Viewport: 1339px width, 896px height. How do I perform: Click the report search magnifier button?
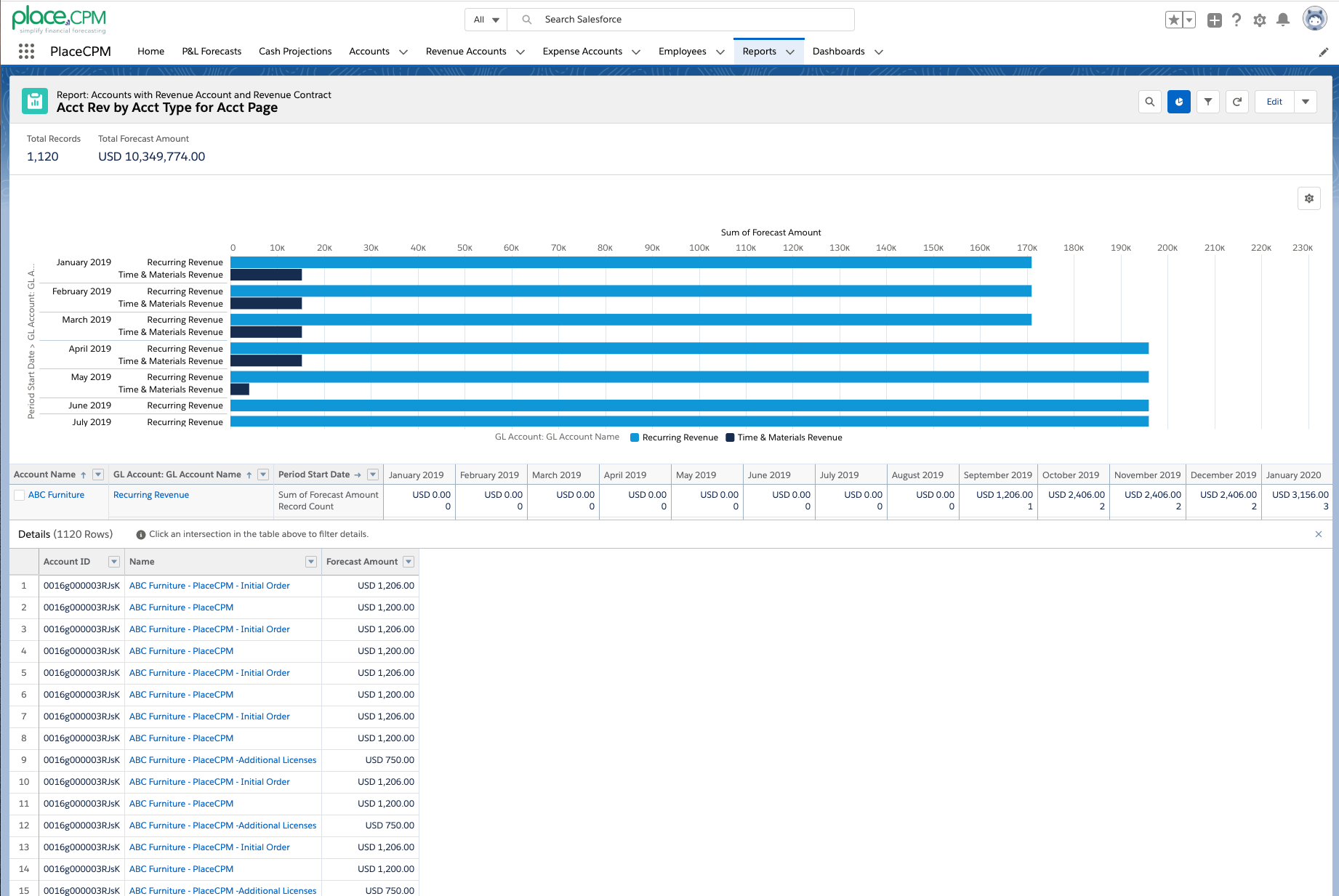1149,102
